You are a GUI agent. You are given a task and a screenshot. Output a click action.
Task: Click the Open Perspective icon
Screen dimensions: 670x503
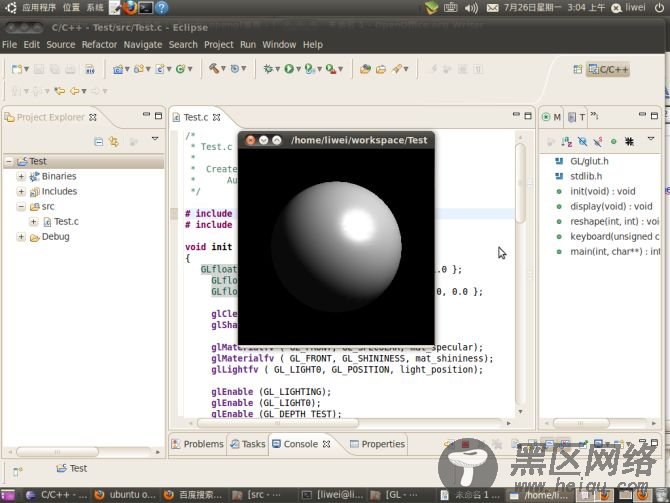(x=578, y=69)
